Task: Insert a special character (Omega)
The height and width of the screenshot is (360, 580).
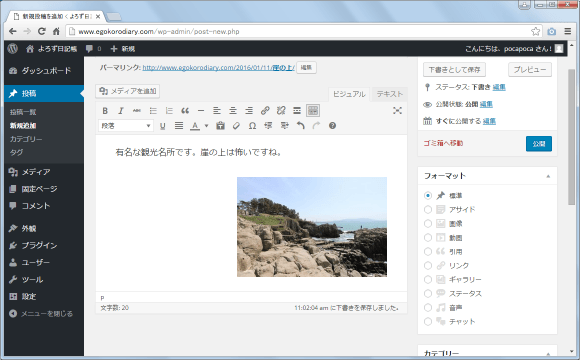Action: point(252,126)
